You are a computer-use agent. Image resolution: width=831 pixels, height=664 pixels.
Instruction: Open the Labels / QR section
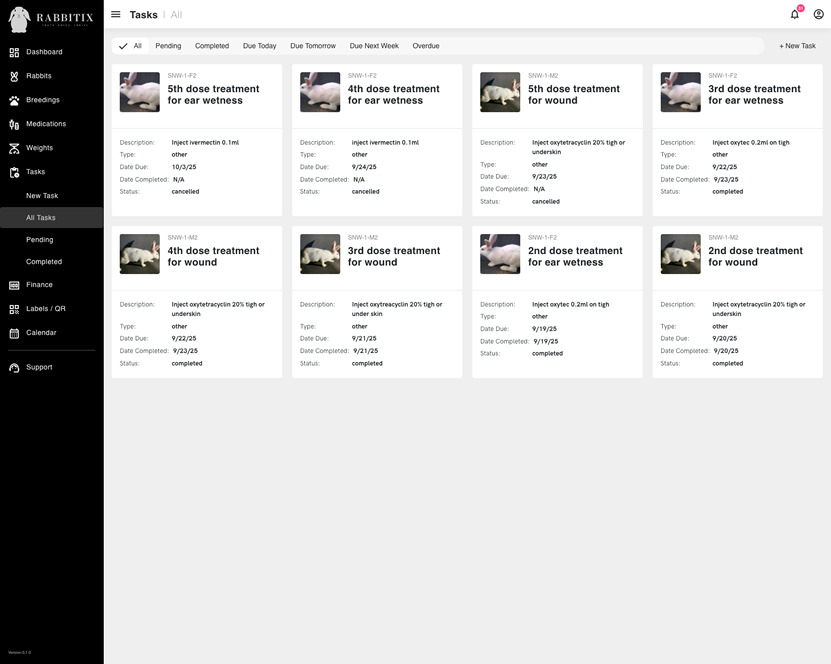click(47, 308)
